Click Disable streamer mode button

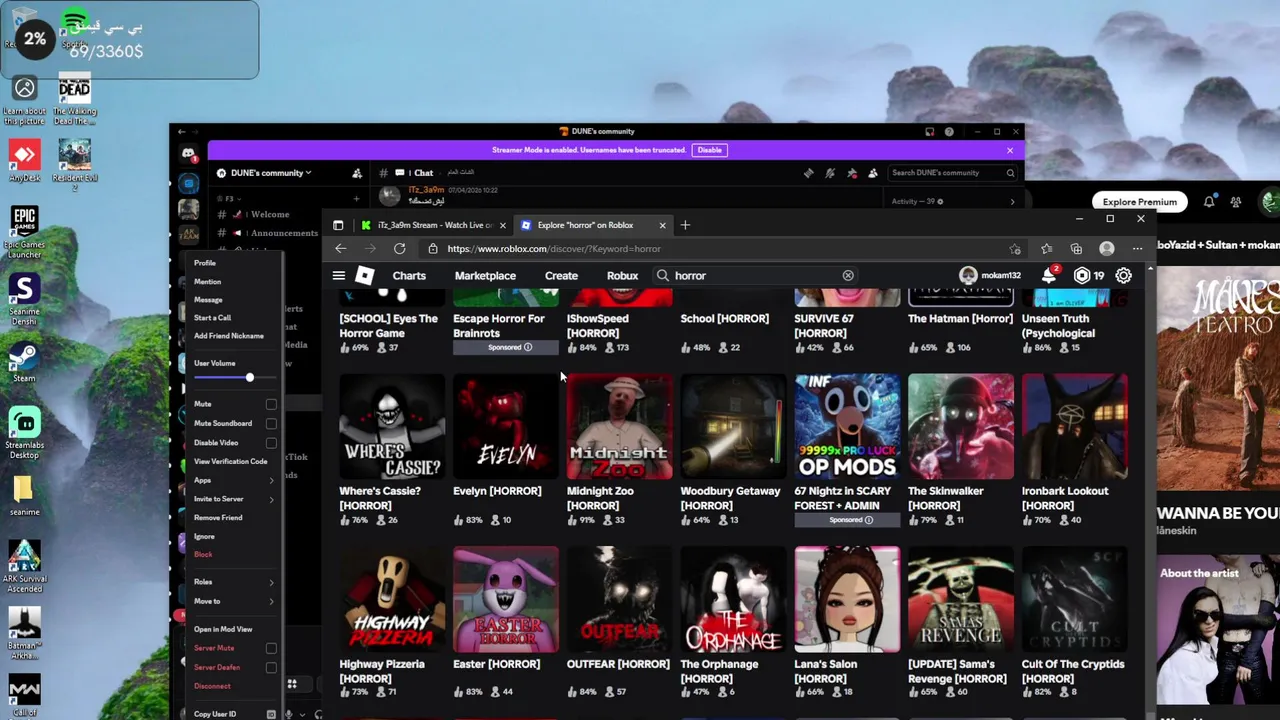pos(710,150)
